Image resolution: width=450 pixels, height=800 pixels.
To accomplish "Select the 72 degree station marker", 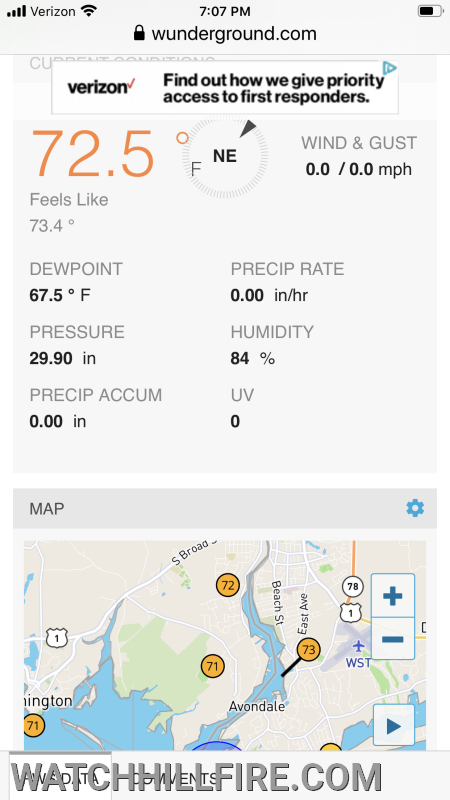I will pos(228,585).
